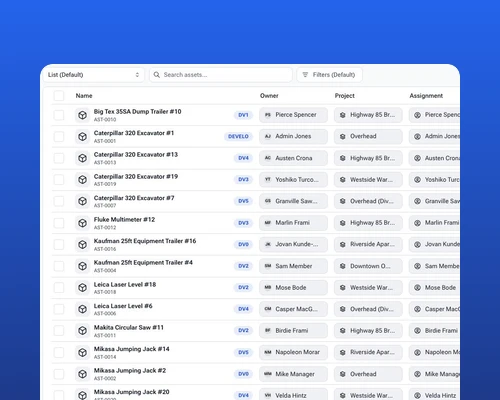
Task: Click the cube icon for Caterpillar Excavator #13
Action: (82, 158)
